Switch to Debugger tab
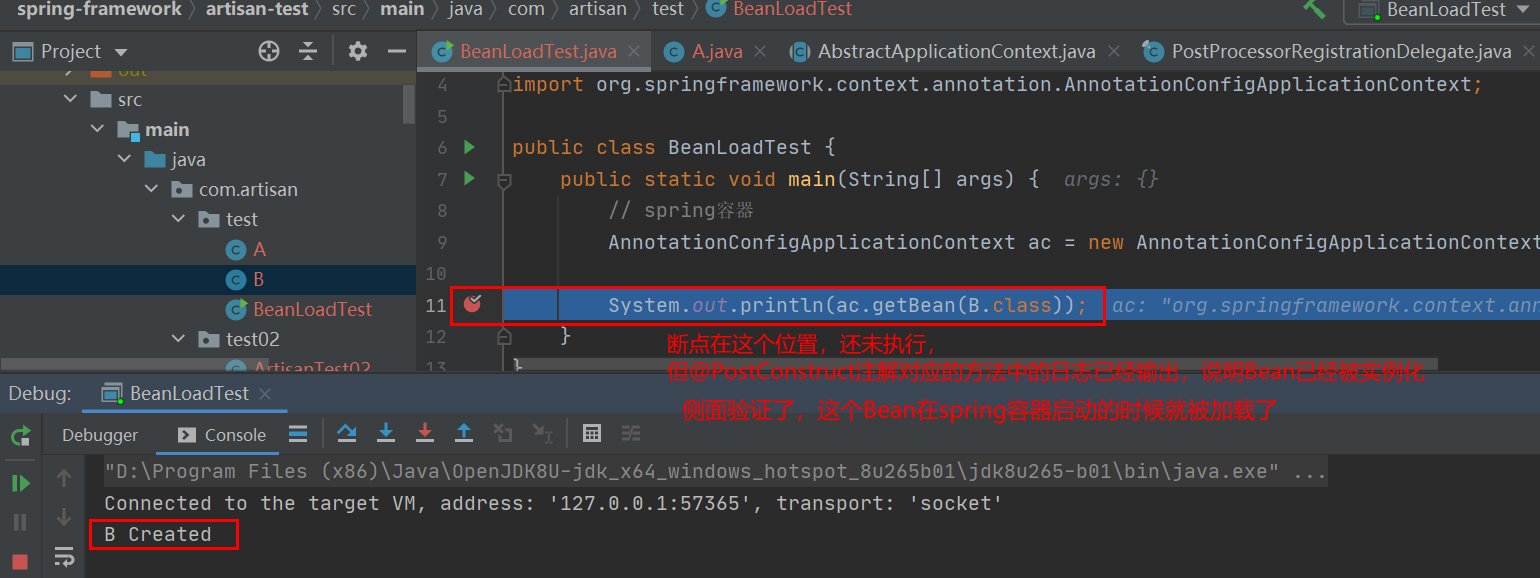 point(100,435)
